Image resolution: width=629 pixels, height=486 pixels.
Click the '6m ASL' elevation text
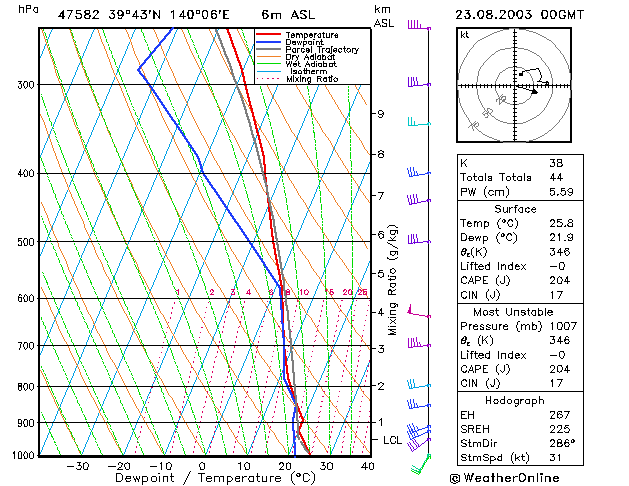pyautogui.click(x=288, y=15)
